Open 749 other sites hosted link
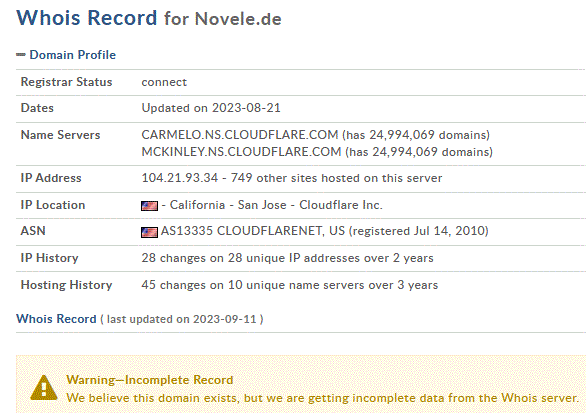The height and width of the screenshot is (414, 587). (x=336, y=178)
